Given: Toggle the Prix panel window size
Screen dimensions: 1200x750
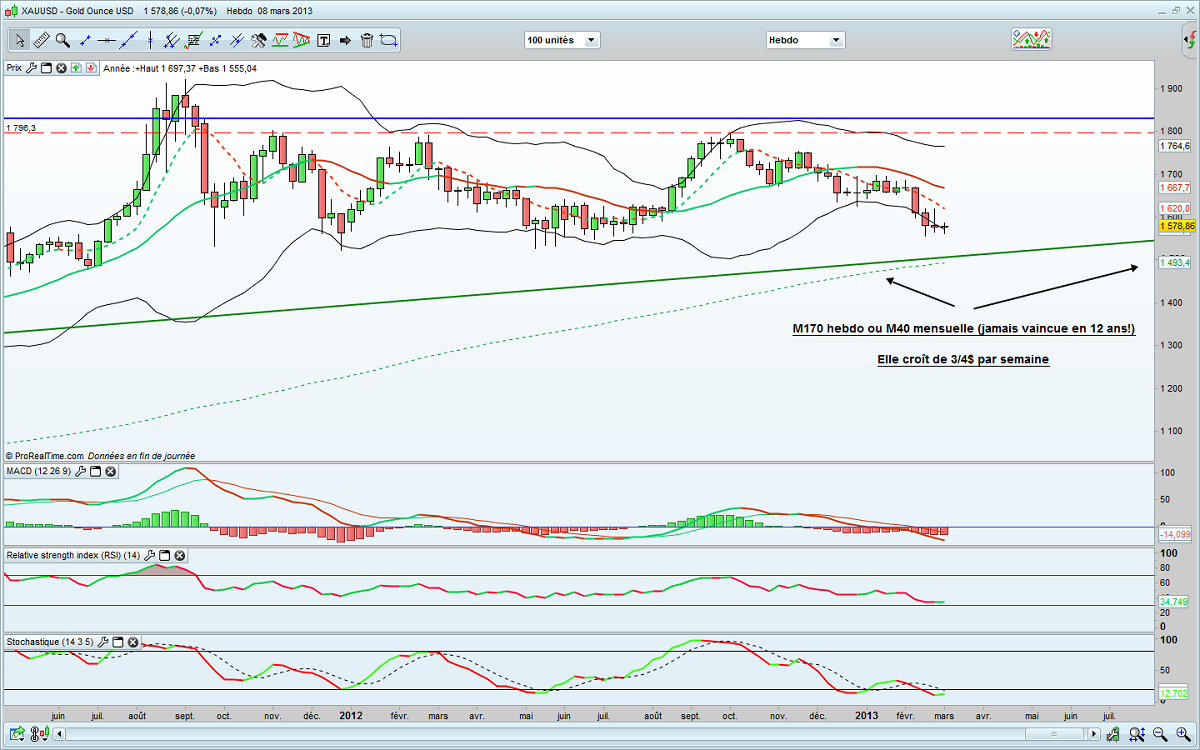Looking at the screenshot, I should point(46,68).
